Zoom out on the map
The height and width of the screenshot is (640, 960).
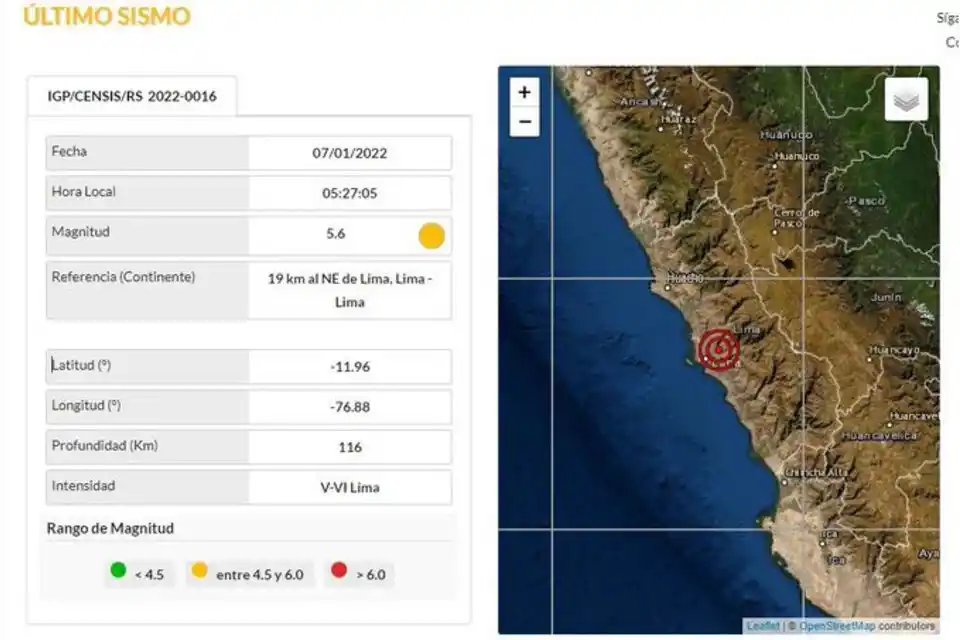coord(524,120)
